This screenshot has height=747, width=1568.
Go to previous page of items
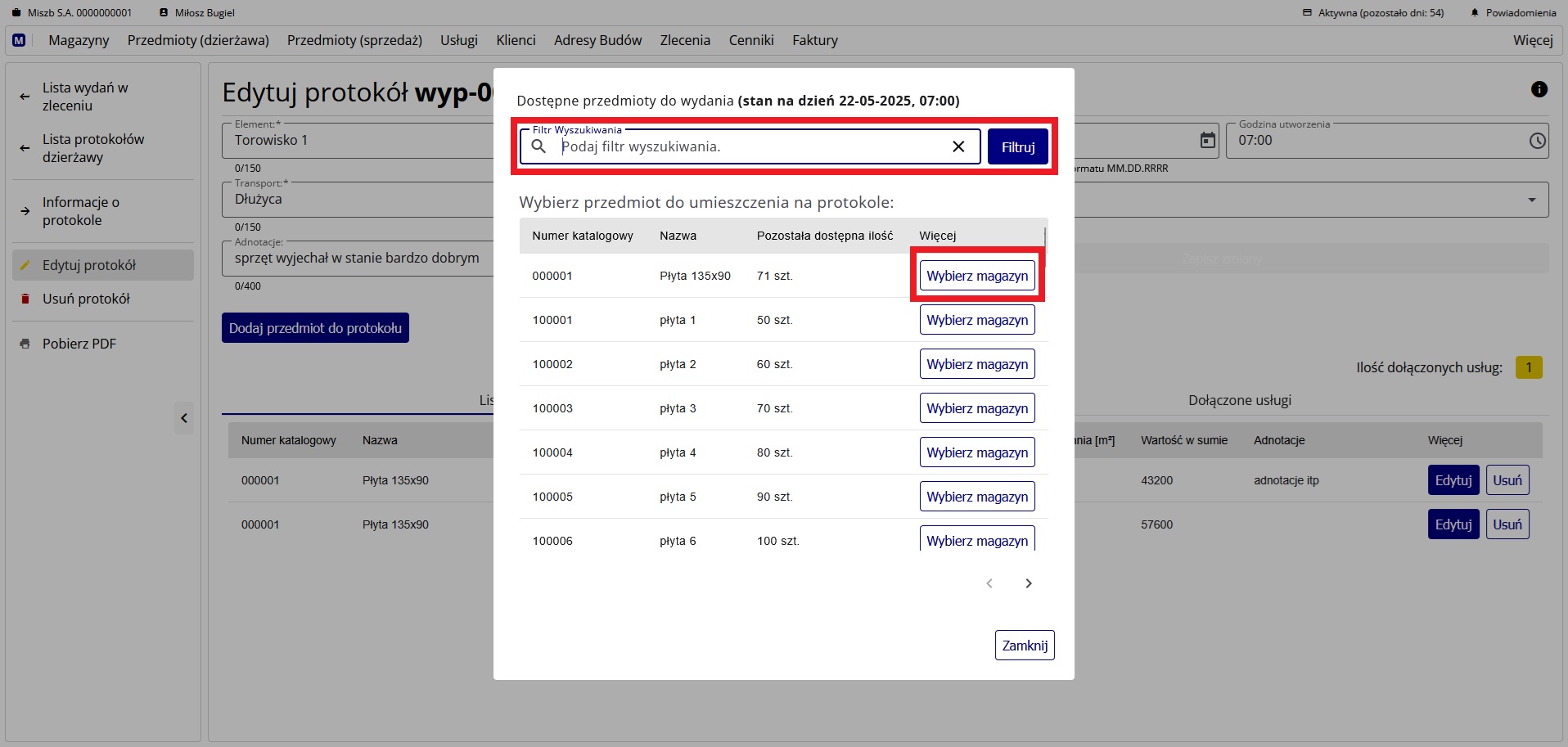tap(989, 583)
